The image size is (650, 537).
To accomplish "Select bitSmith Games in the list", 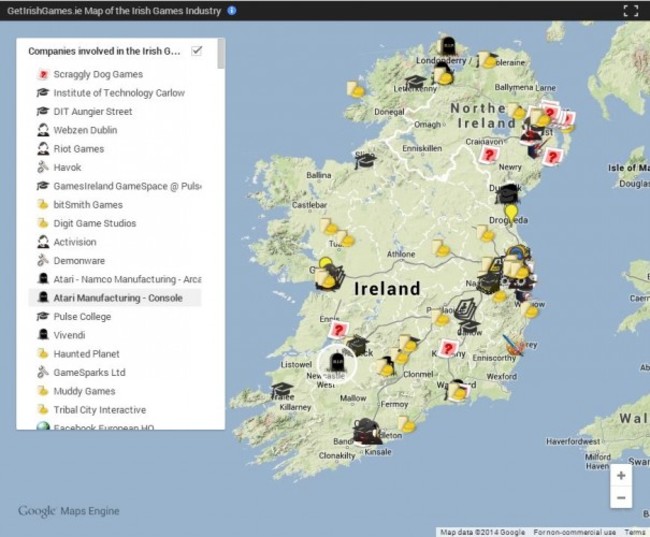I will tap(88, 205).
